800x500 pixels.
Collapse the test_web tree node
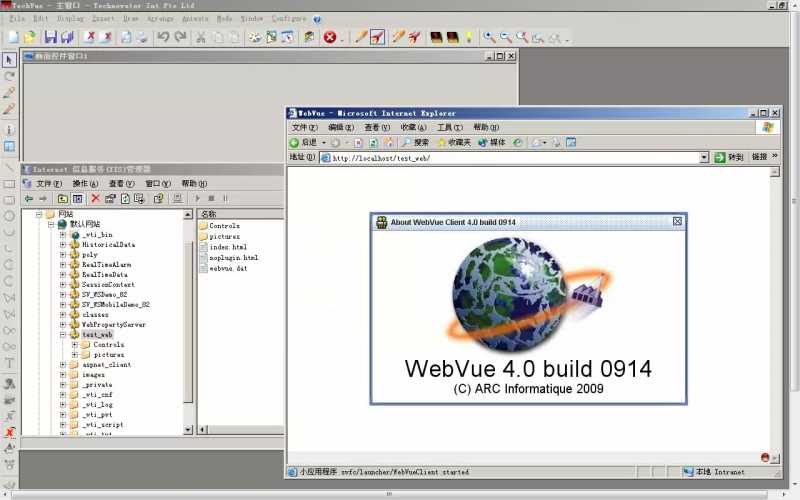[x=63, y=335]
